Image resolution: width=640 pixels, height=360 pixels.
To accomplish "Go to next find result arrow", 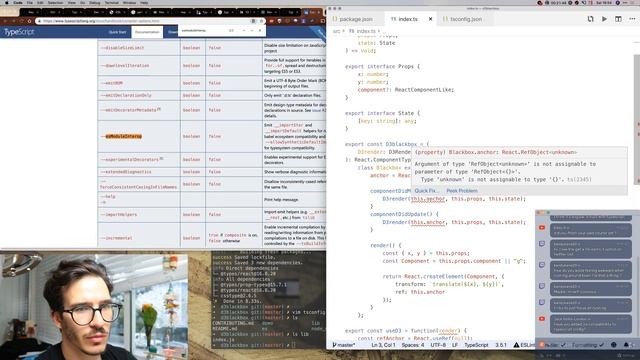I will [251, 31].
